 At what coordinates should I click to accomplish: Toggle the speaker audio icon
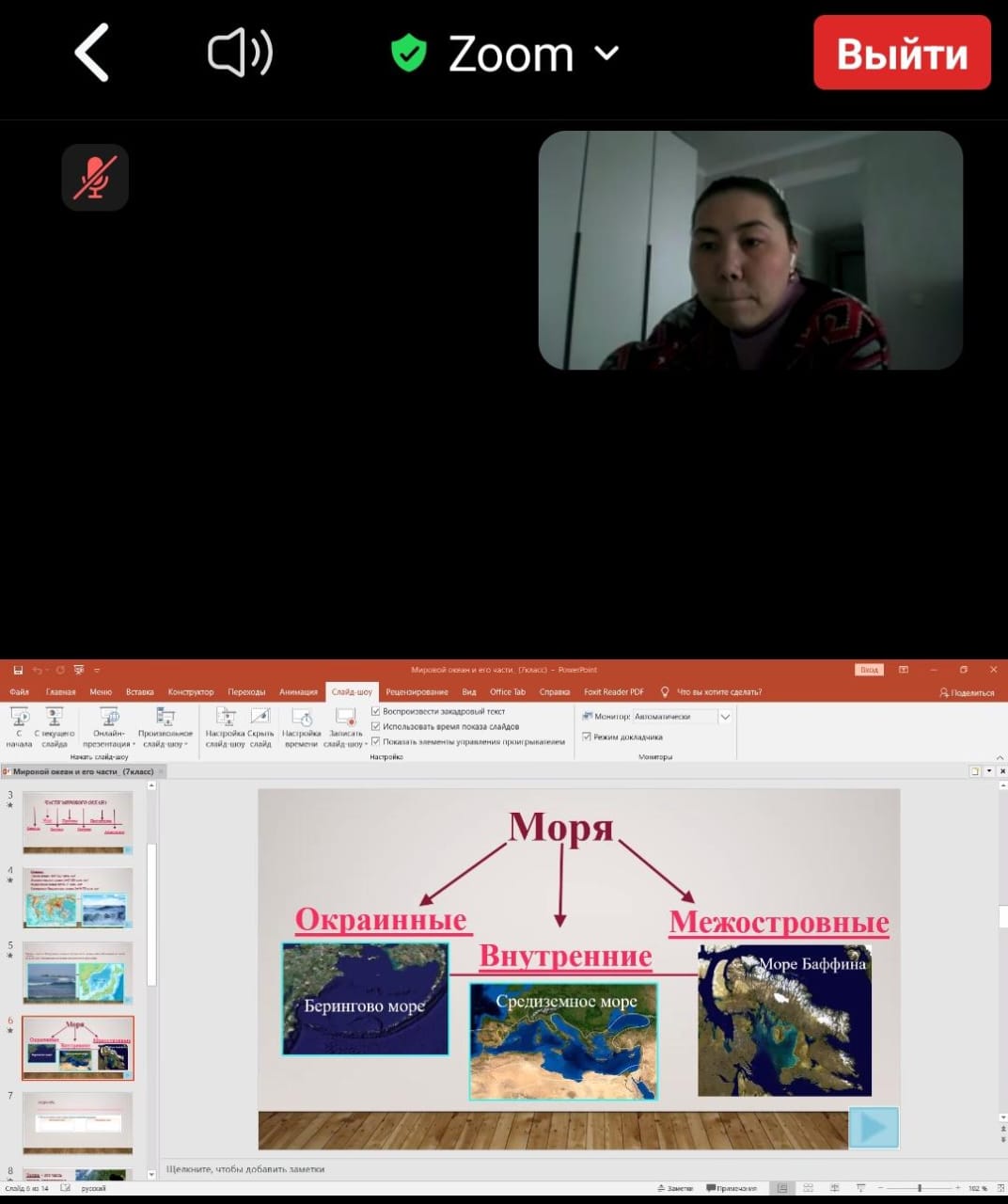tap(240, 53)
